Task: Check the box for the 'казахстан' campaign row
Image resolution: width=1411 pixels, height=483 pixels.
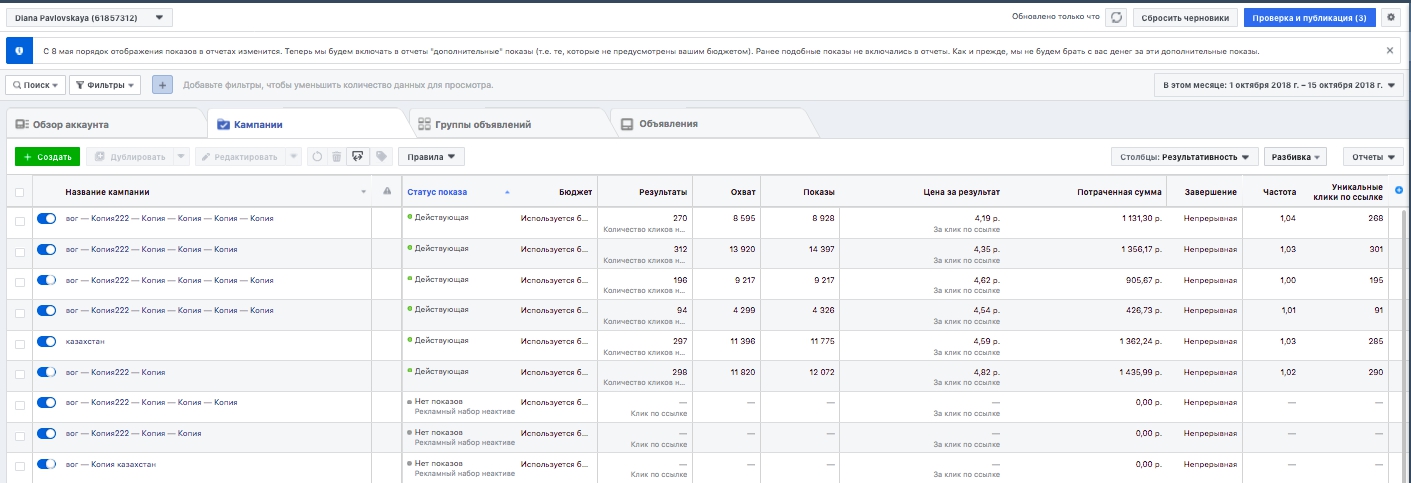Action: pyautogui.click(x=20, y=342)
